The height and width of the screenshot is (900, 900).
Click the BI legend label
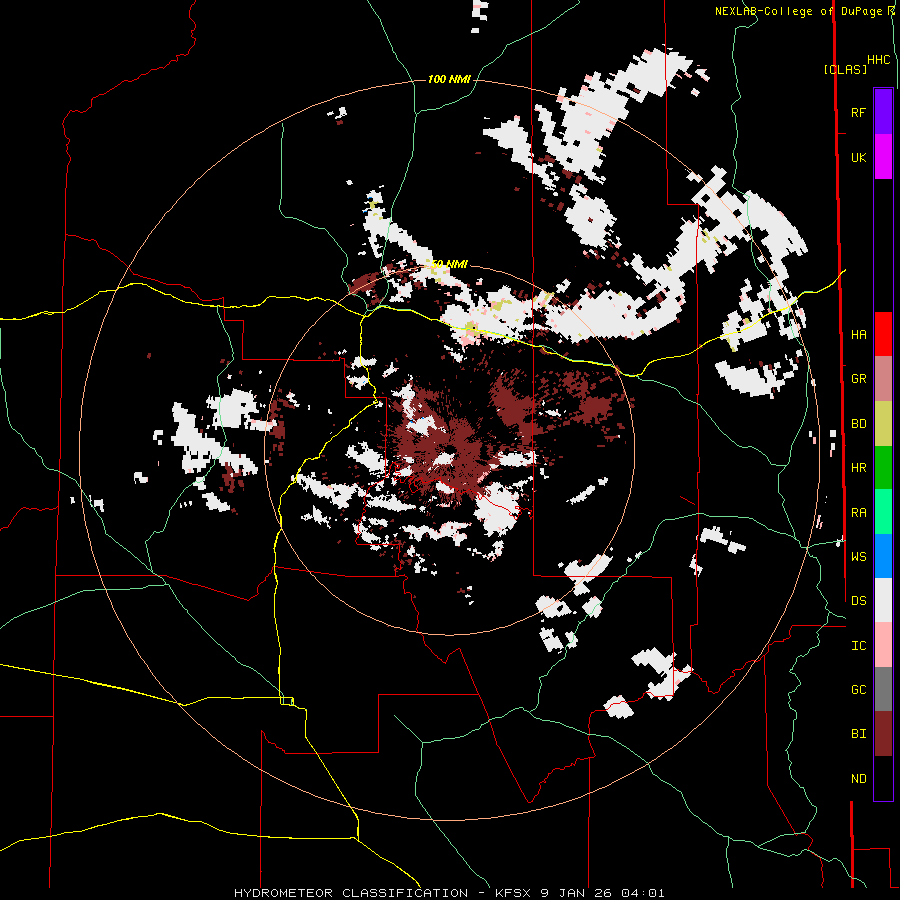[858, 734]
